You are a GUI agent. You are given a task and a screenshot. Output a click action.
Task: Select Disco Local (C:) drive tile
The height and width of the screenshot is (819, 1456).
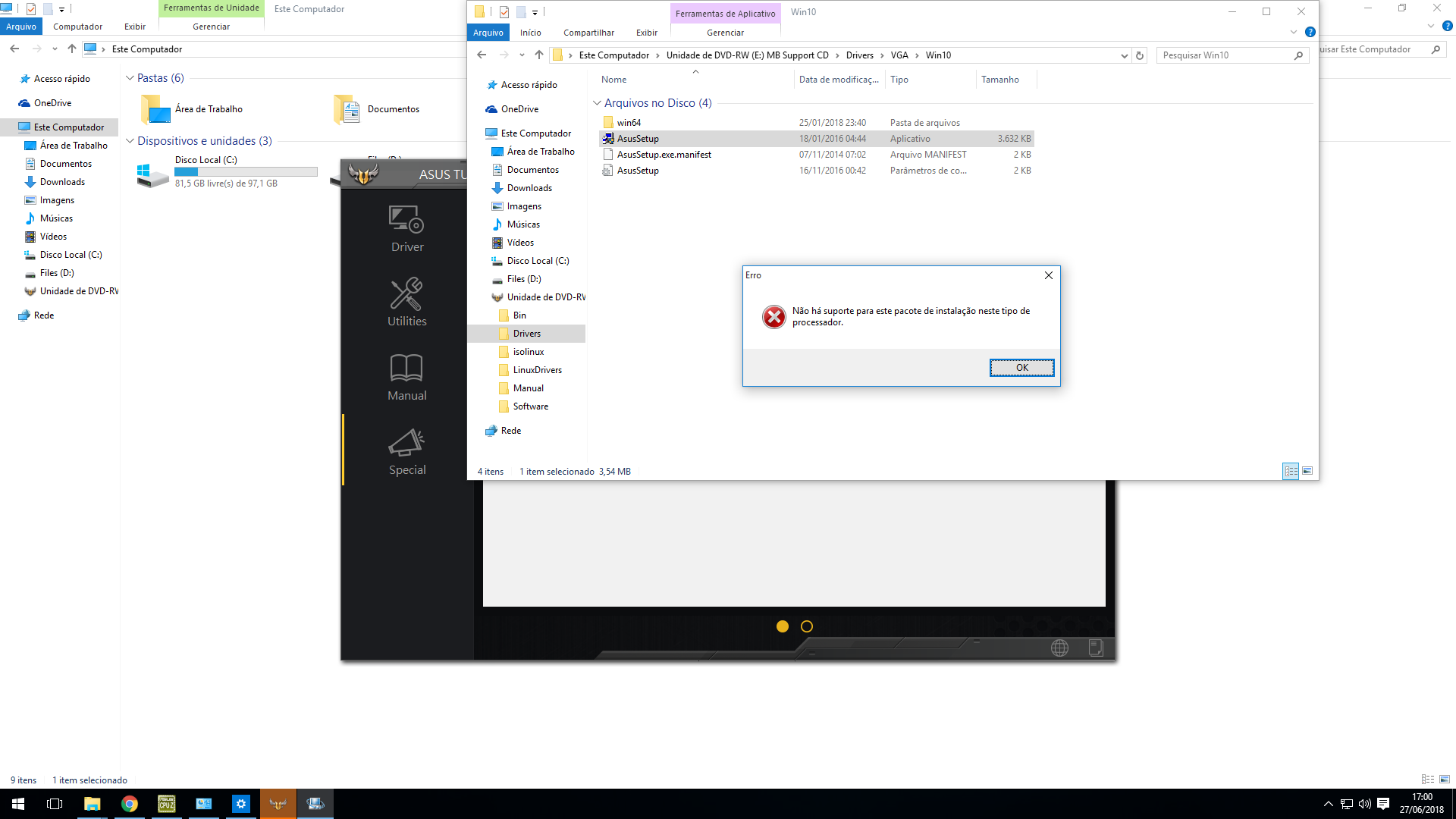[227, 173]
